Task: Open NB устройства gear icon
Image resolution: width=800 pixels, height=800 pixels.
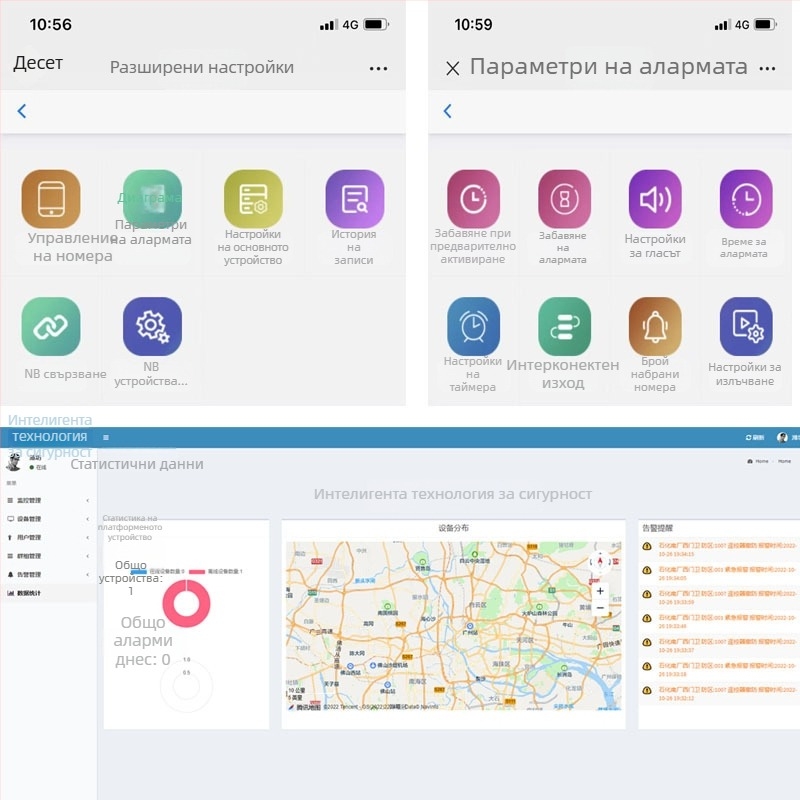Action: [x=152, y=326]
